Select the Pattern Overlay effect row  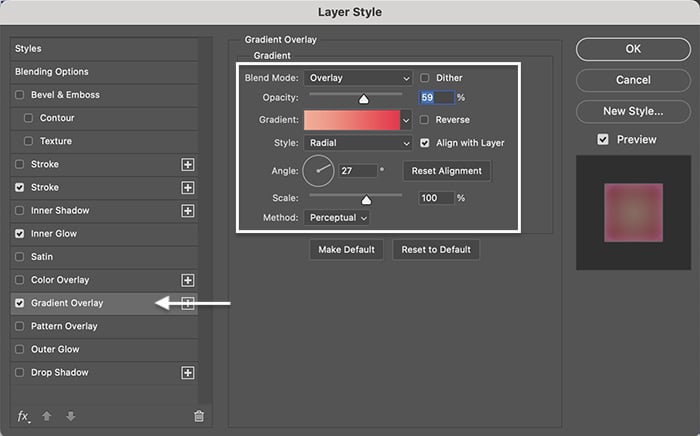click(104, 326)
